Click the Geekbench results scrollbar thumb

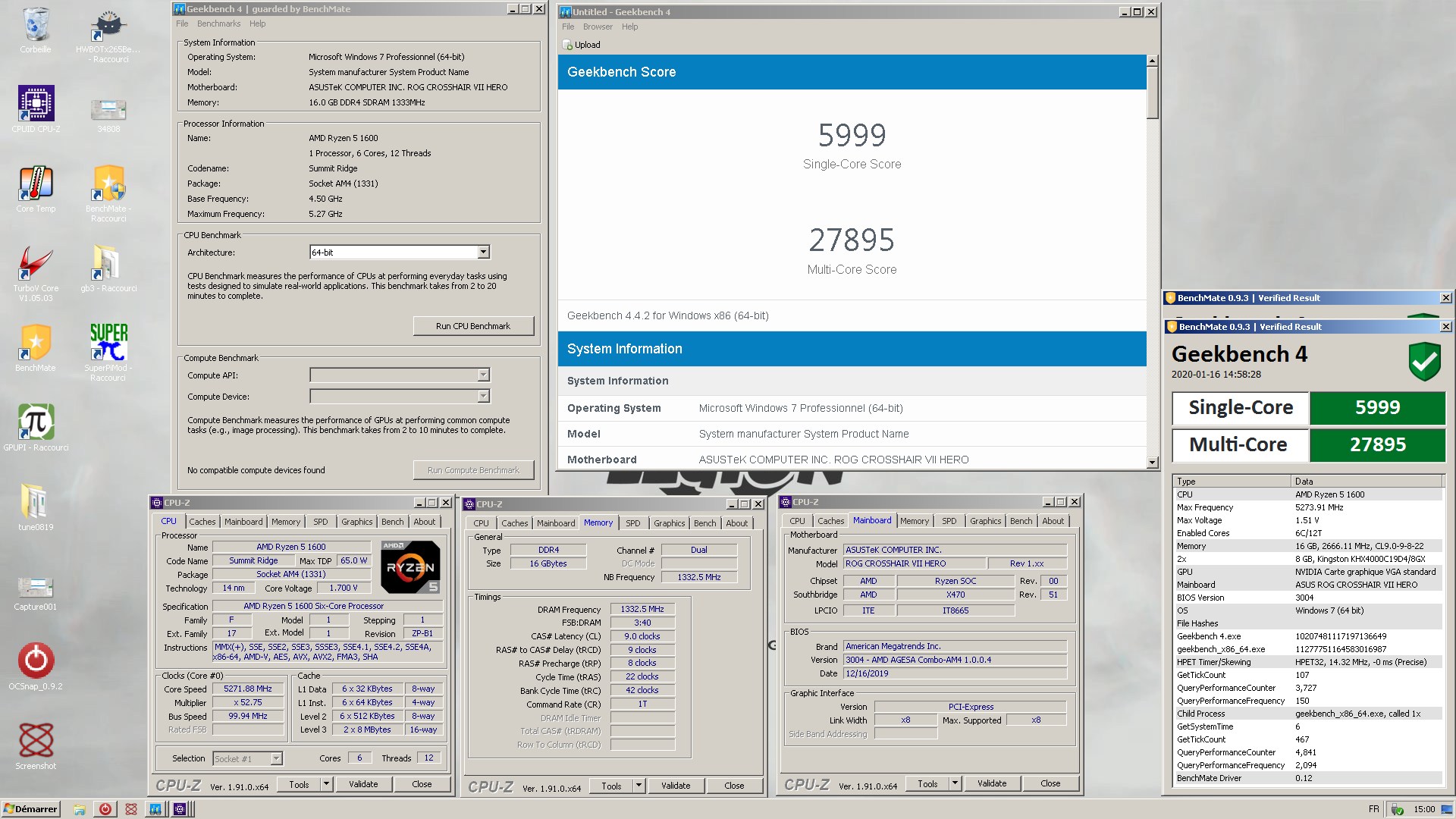click(1153, 93)
